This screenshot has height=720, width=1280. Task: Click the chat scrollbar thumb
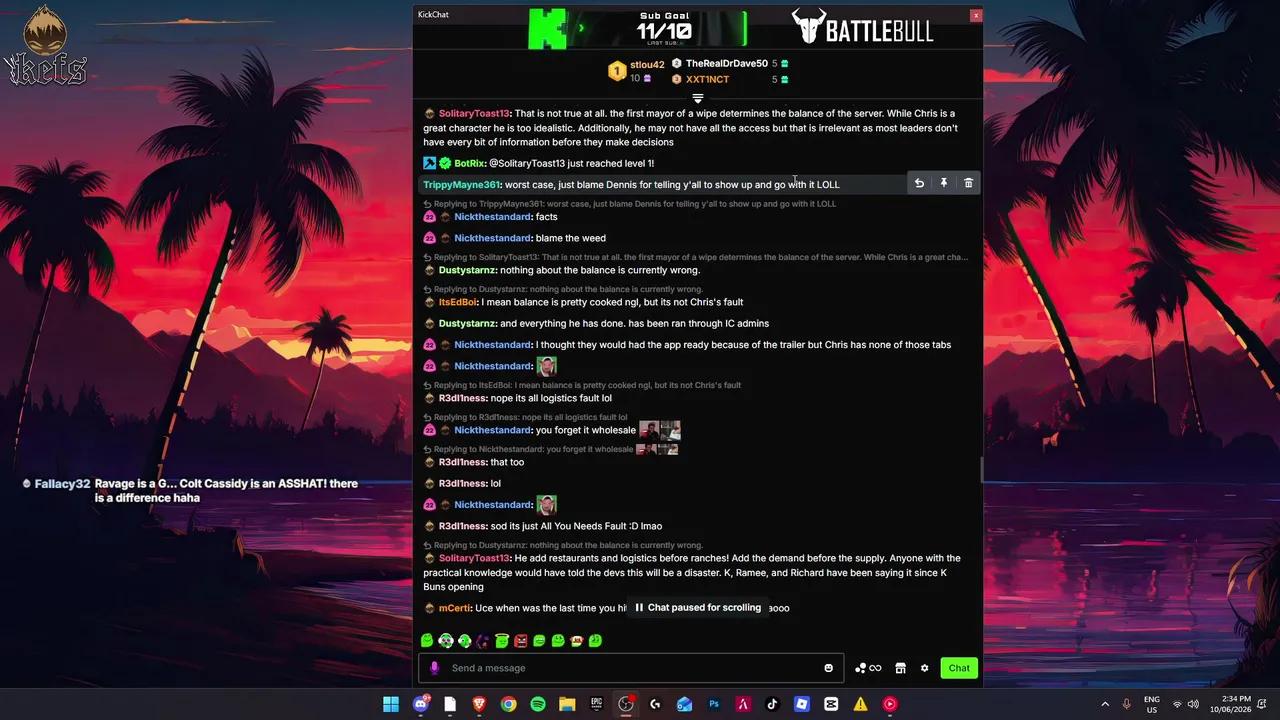pyautogui.click(x=981, y=469)
